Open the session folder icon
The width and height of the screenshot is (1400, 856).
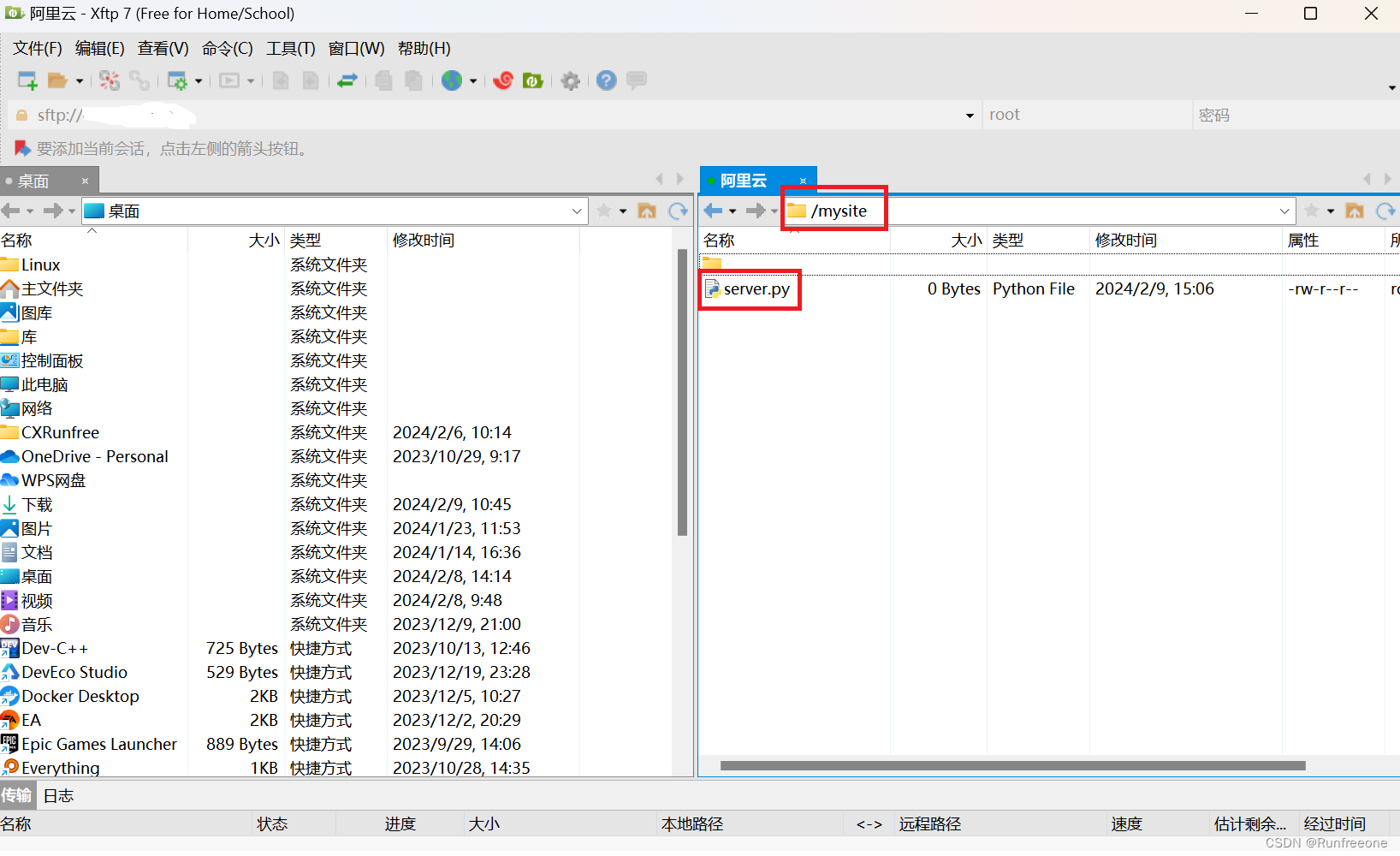coord(57,80)
